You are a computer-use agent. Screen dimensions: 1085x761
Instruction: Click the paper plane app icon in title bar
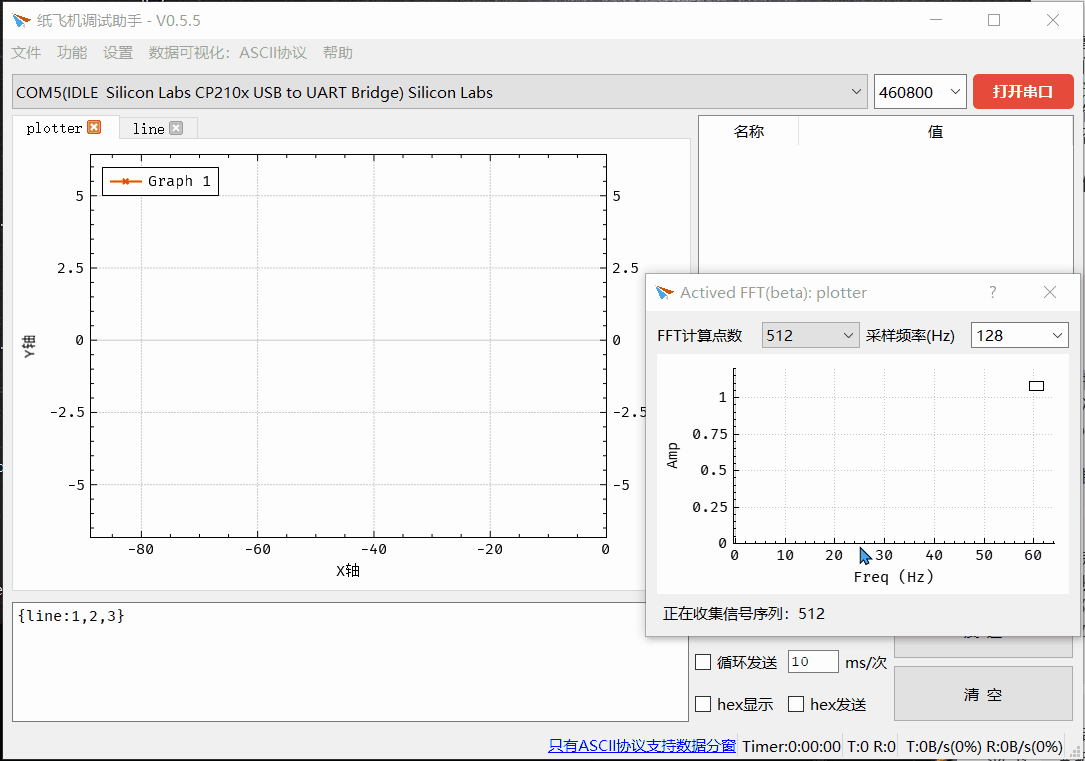(x=21, y=21)
